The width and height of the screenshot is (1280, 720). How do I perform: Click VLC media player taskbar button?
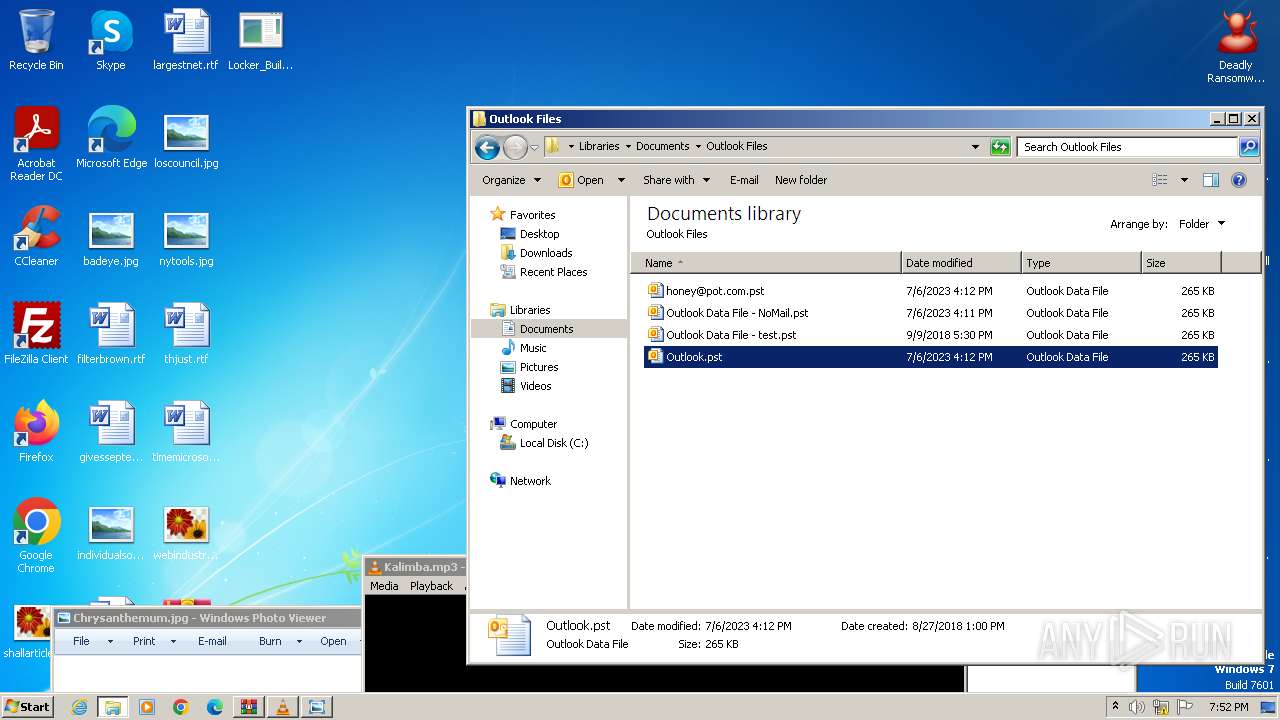pyautogui.click(x=283, y=707)
